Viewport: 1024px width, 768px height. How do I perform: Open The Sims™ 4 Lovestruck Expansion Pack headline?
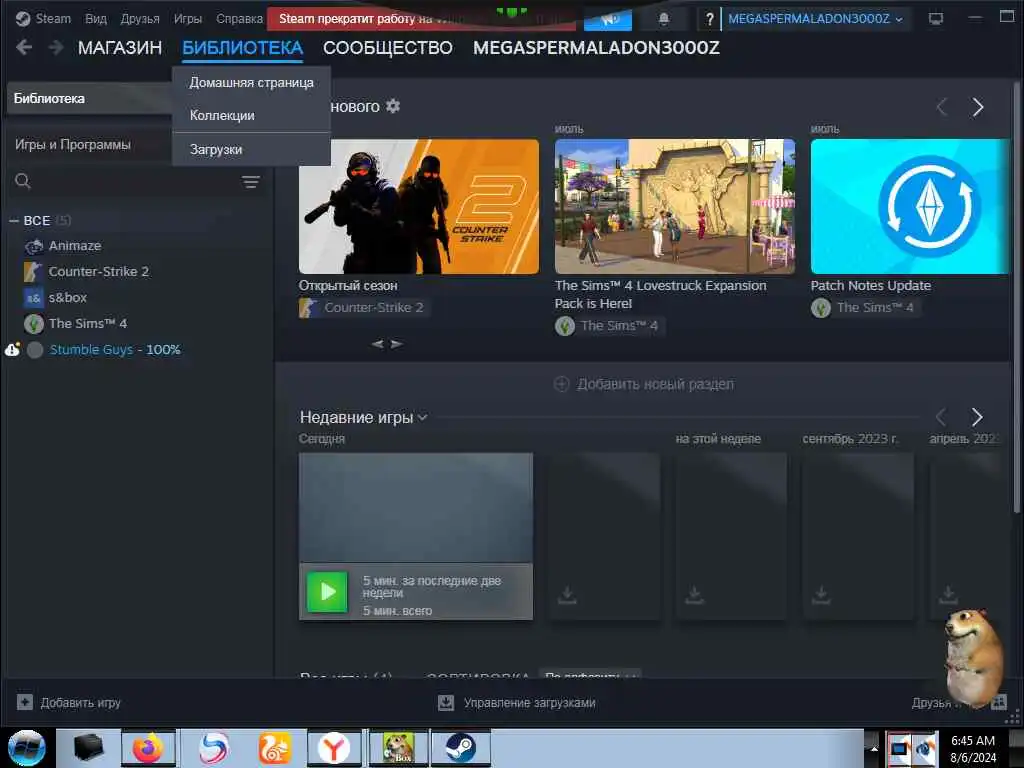click(x=660, y=295)
